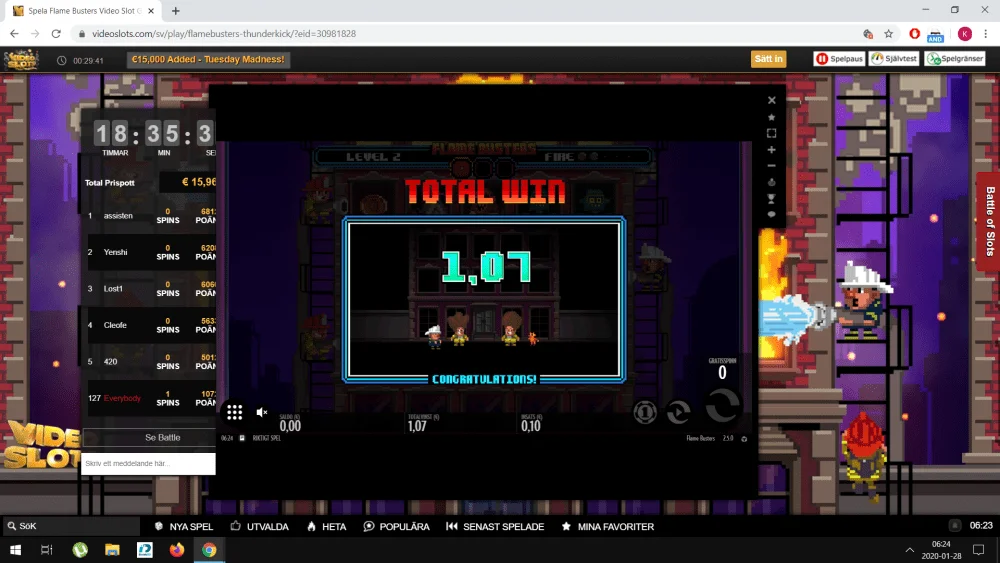1000x563 pixels.
Task: Open the Opera red extension icon
Action: (x=915, y=34)
